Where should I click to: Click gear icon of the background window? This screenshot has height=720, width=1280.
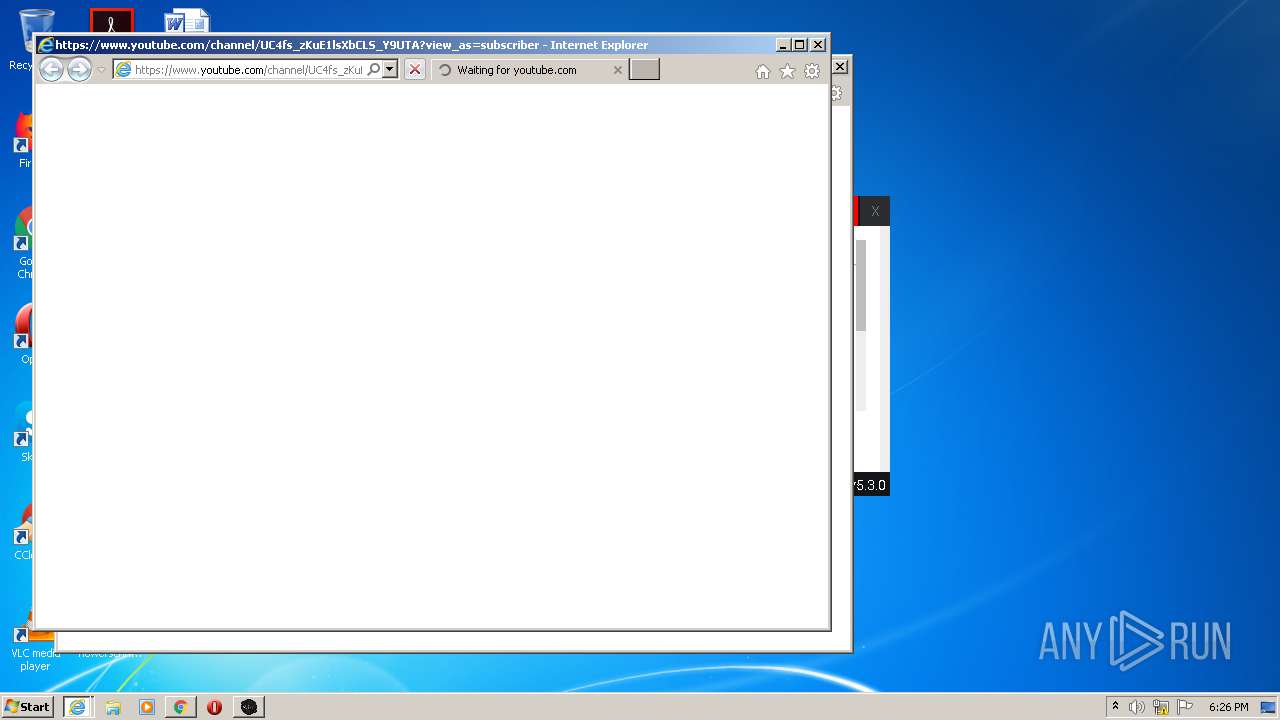tap(837, 93)
